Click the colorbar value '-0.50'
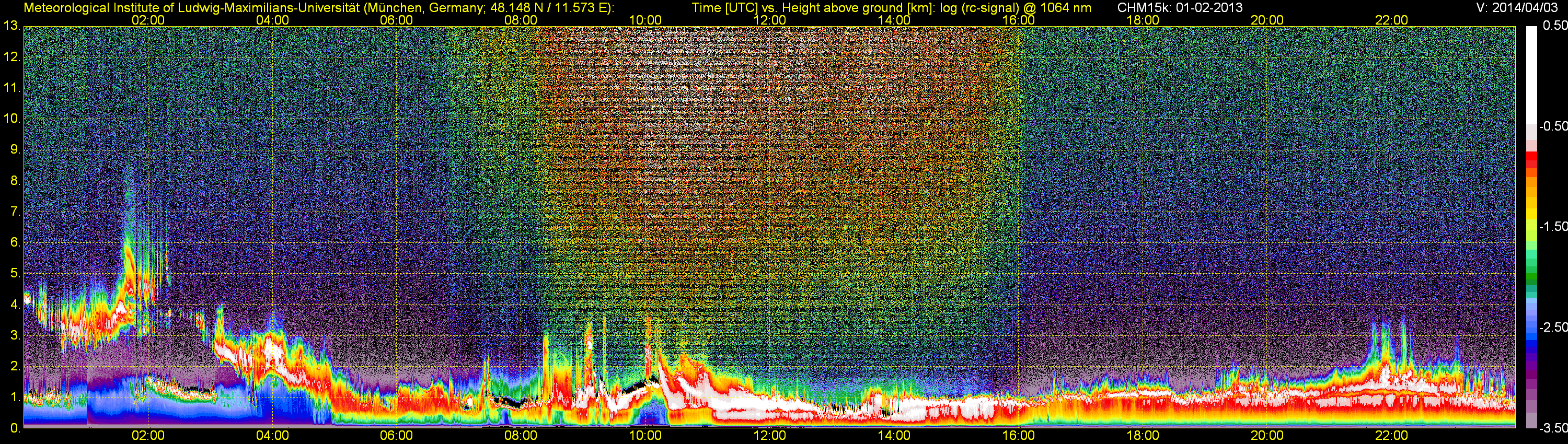Viewport: 1568px width, 444px height. (1553, 126)
